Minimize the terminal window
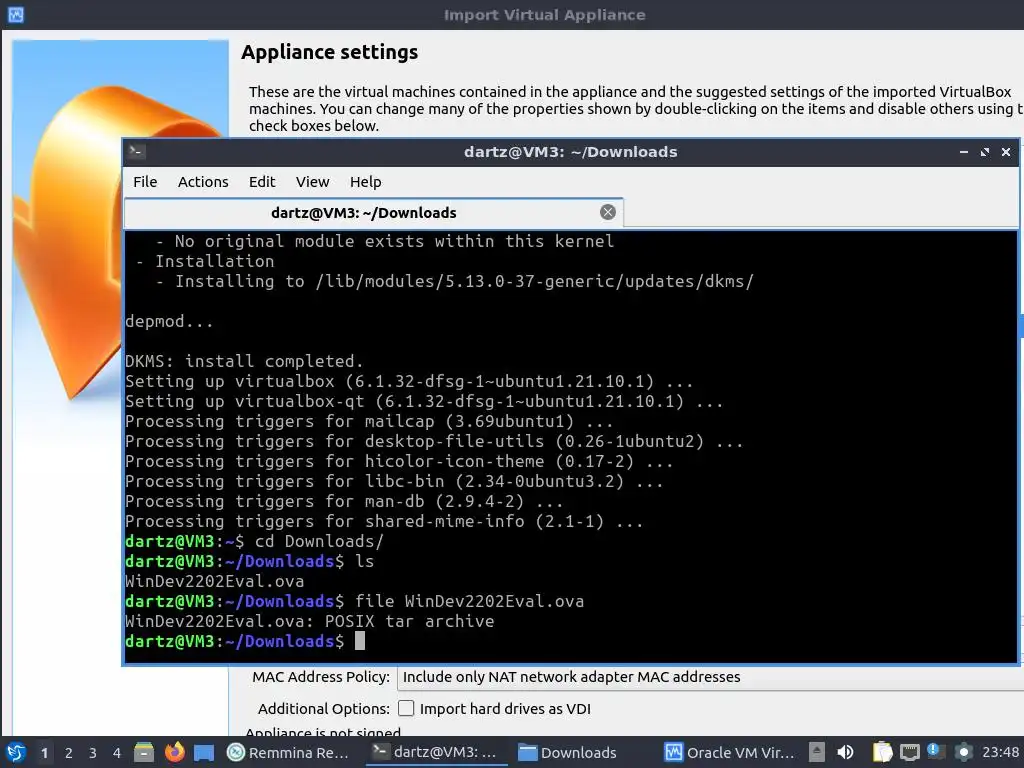This screenshot has height=768, width=1024. [x=964, y=152]
